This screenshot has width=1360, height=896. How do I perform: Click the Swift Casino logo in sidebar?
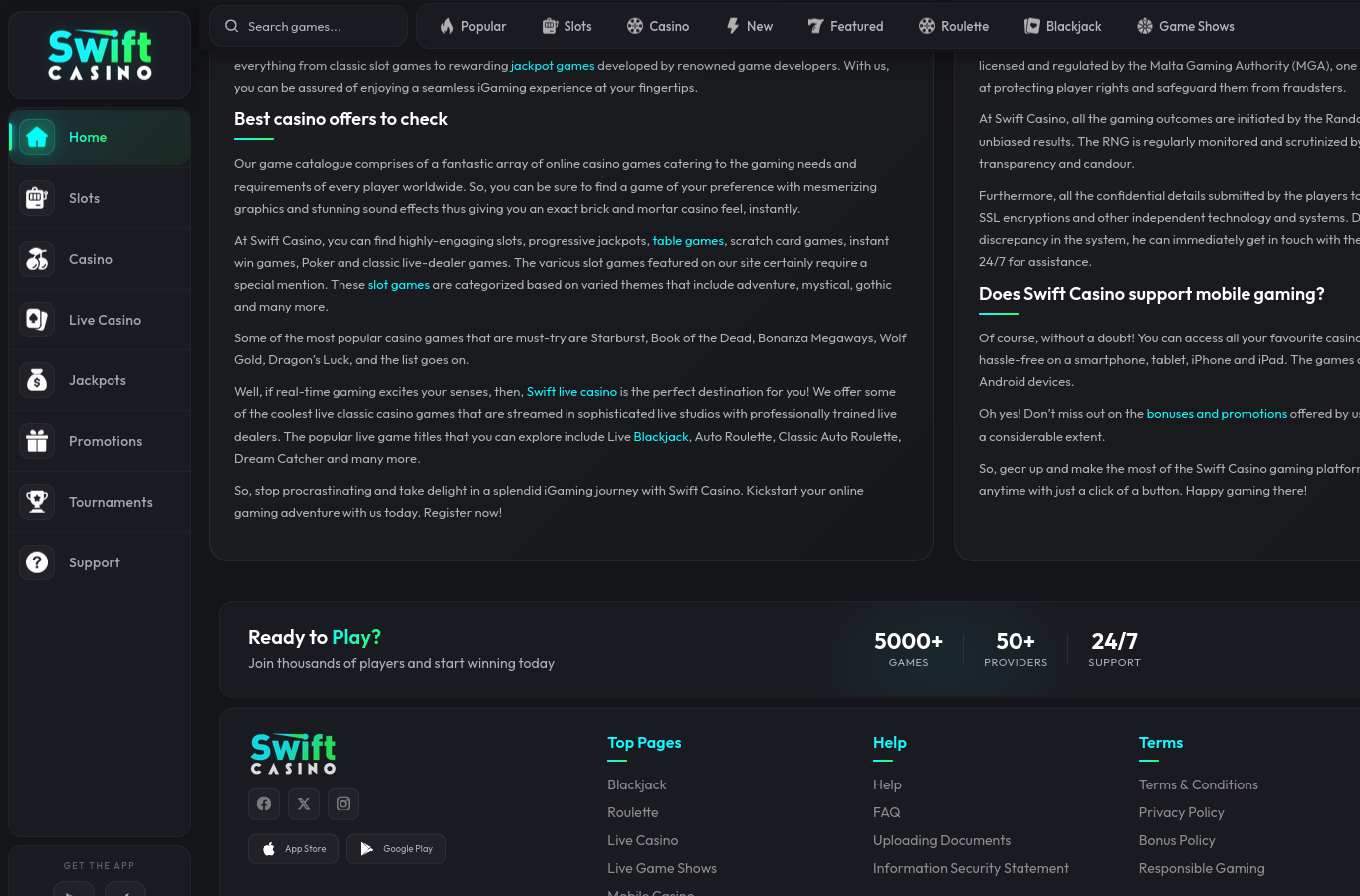tap(100, 55)
